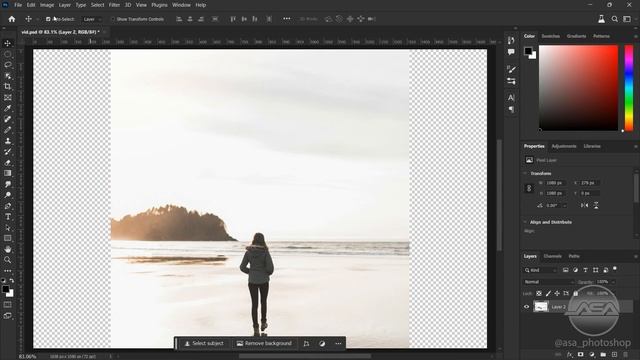Toggle lock position in Layers panel
The image size is (640, 360).
(557, 293)
